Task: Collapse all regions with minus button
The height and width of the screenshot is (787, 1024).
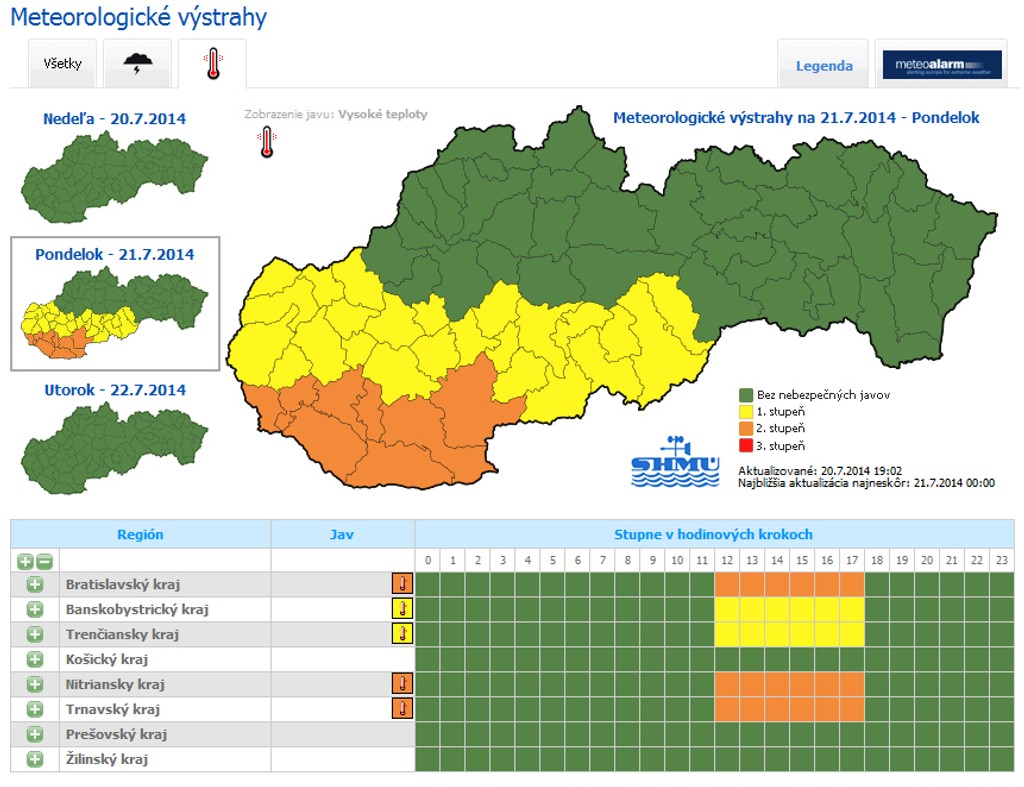Action: [46, 561]
